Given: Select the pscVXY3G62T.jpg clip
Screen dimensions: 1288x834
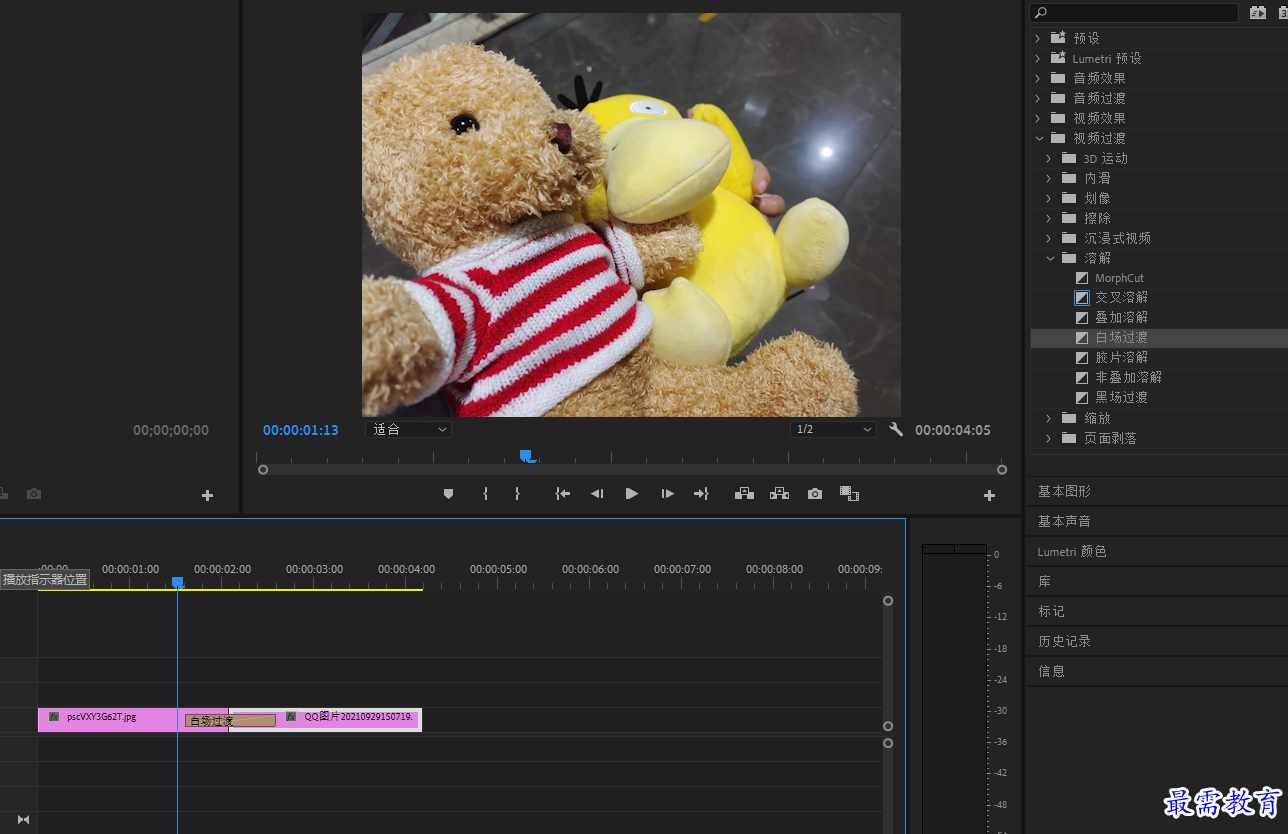Looking at the screenshot, I should (110, 719).
